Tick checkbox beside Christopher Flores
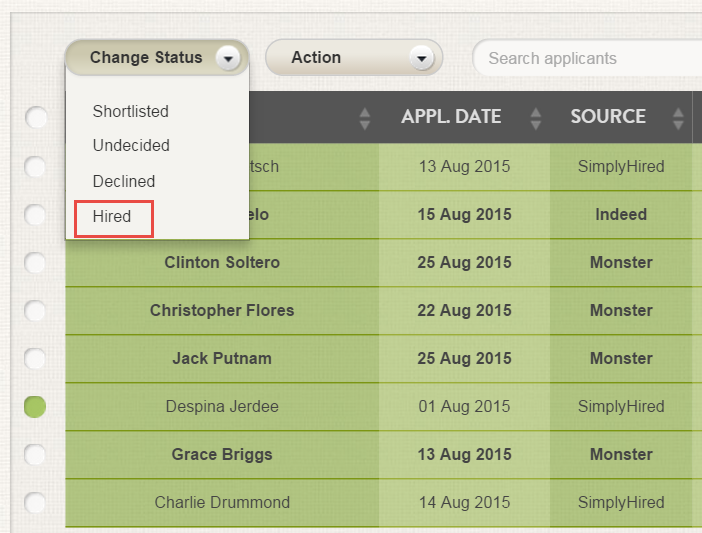Screen dimensions: 702x533 tap(36, 311)
